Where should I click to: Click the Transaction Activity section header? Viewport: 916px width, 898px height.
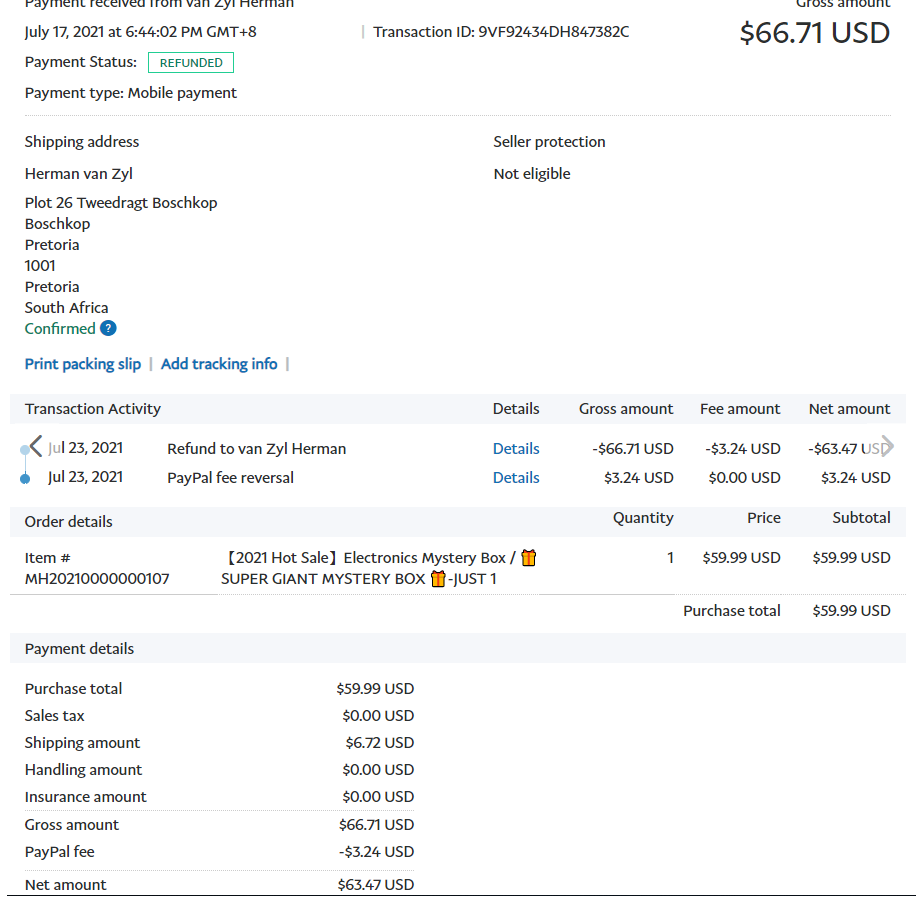click(93, 409)
